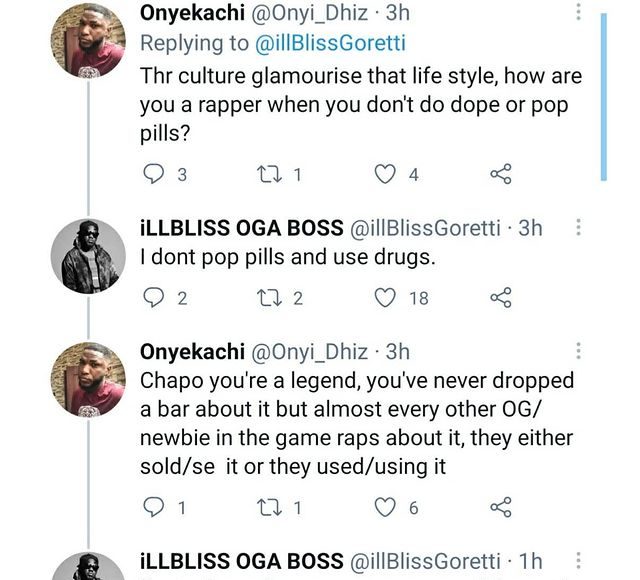This screenshot has width=640, height=580.
Task: Open more options on 'Chapo' tweet
Action: click(x=578, y=352)
